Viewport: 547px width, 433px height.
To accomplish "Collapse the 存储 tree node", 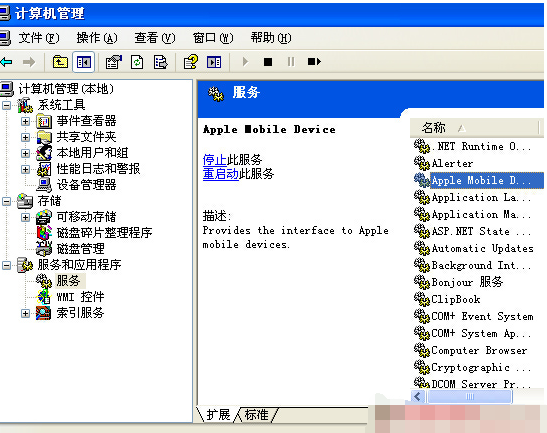I will pyautogui.click(x=7, y=201).
